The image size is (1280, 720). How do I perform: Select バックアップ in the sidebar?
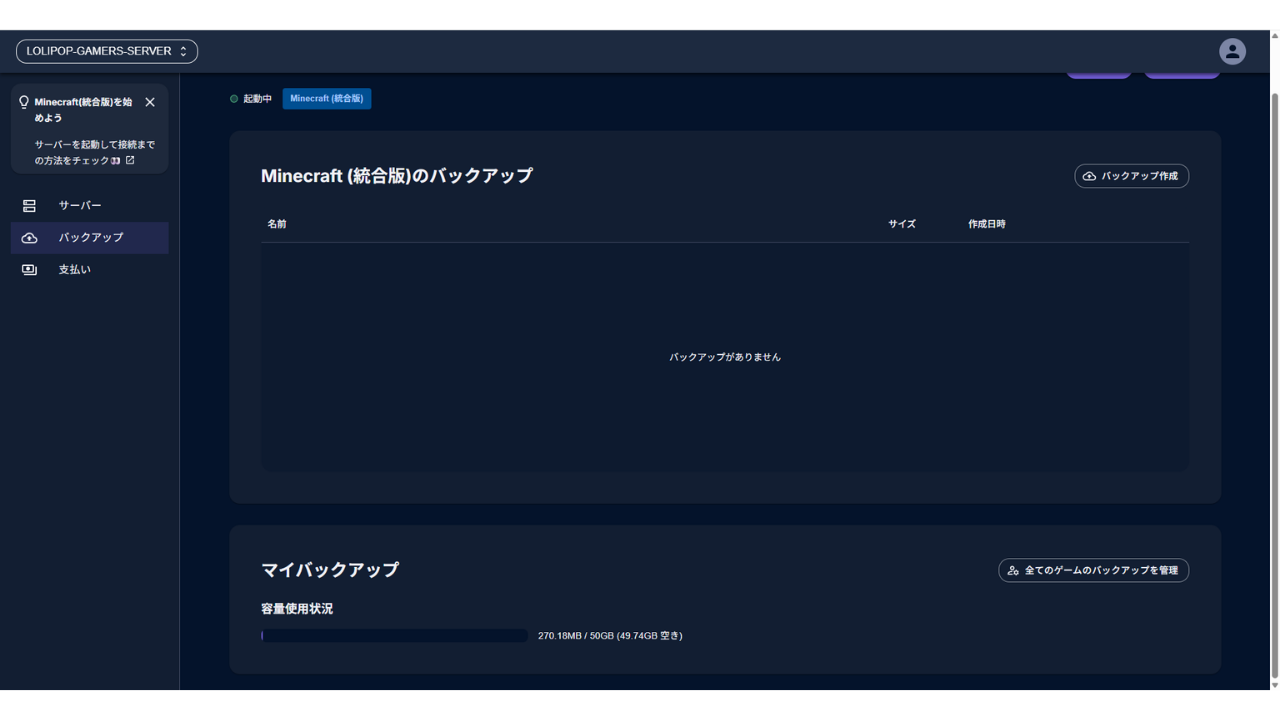90,237
